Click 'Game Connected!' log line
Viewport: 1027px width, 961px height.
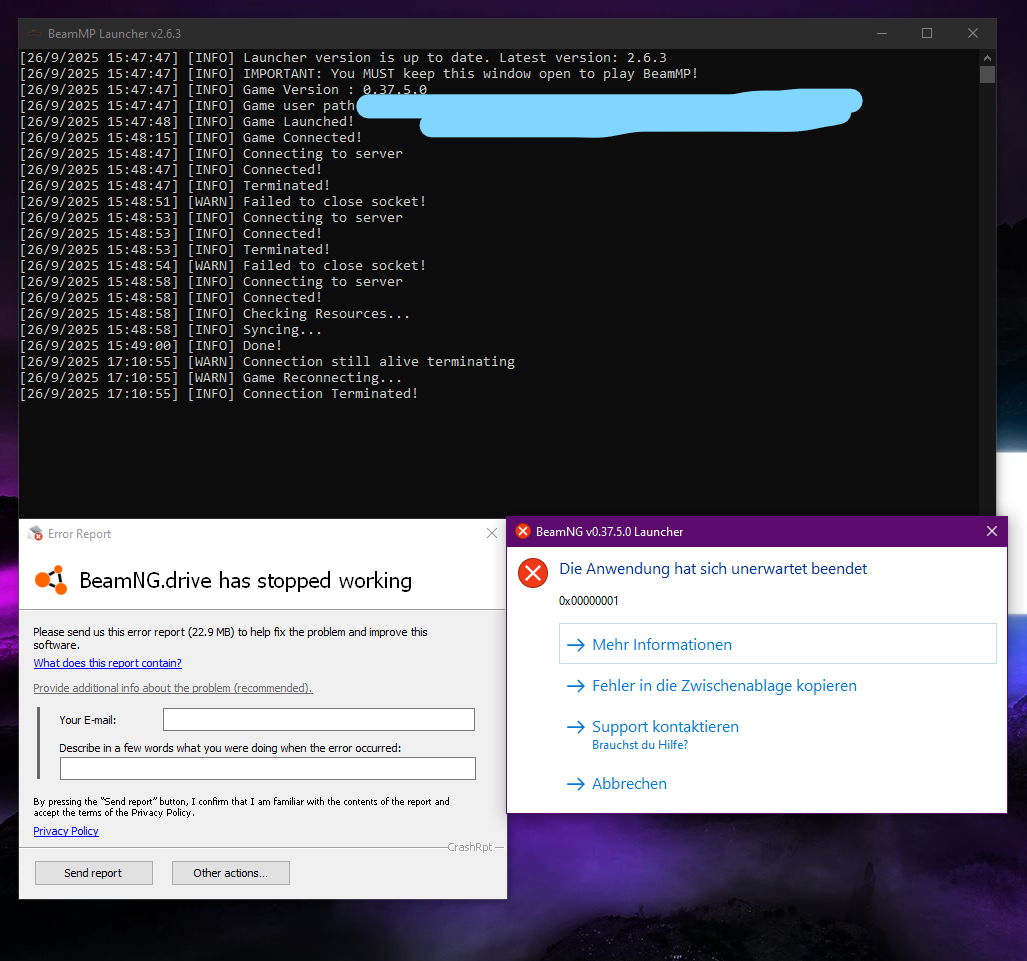pos(191,138)
